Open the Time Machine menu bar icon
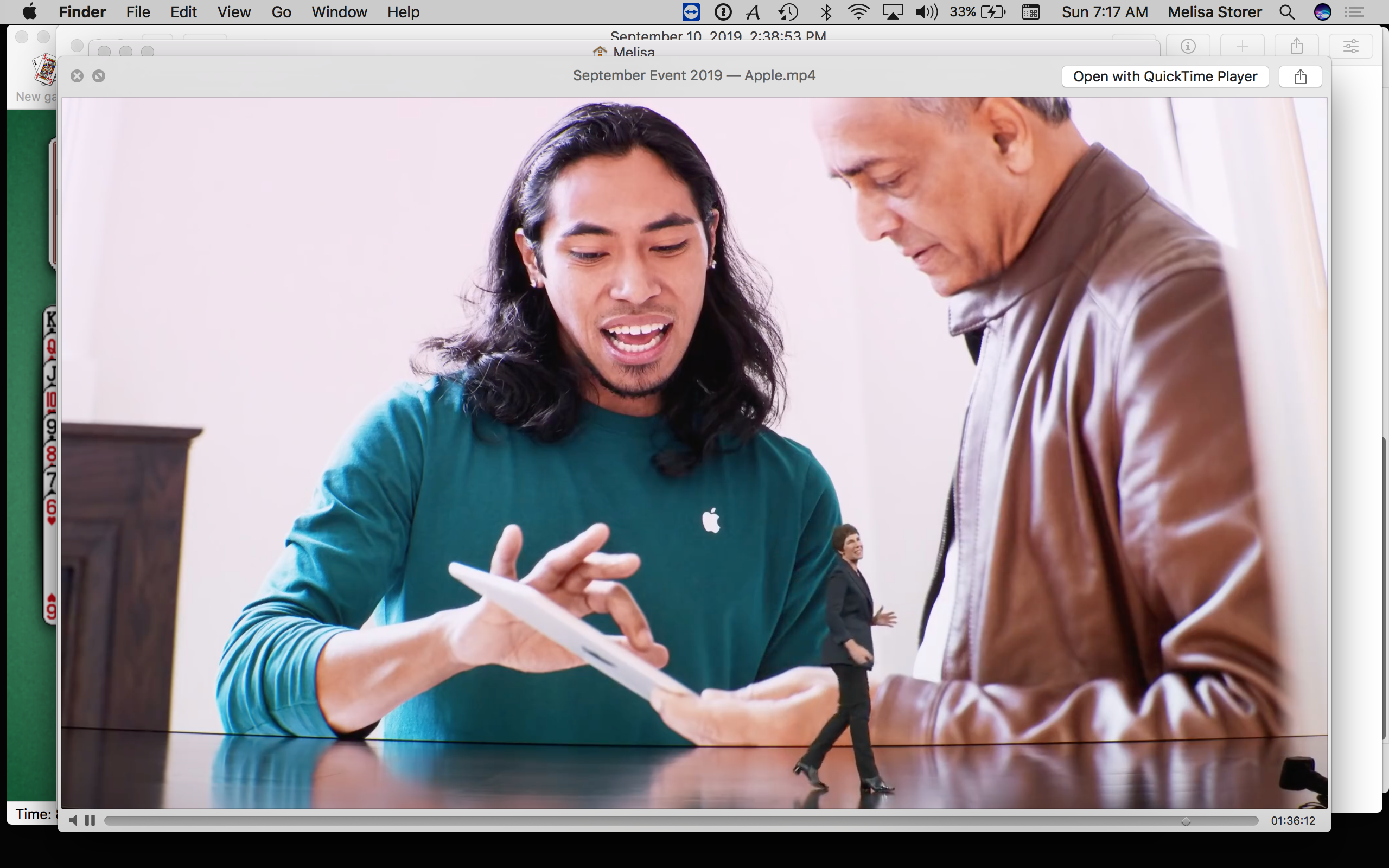This screenshot has width=1389, height=868. click(788, 12)
